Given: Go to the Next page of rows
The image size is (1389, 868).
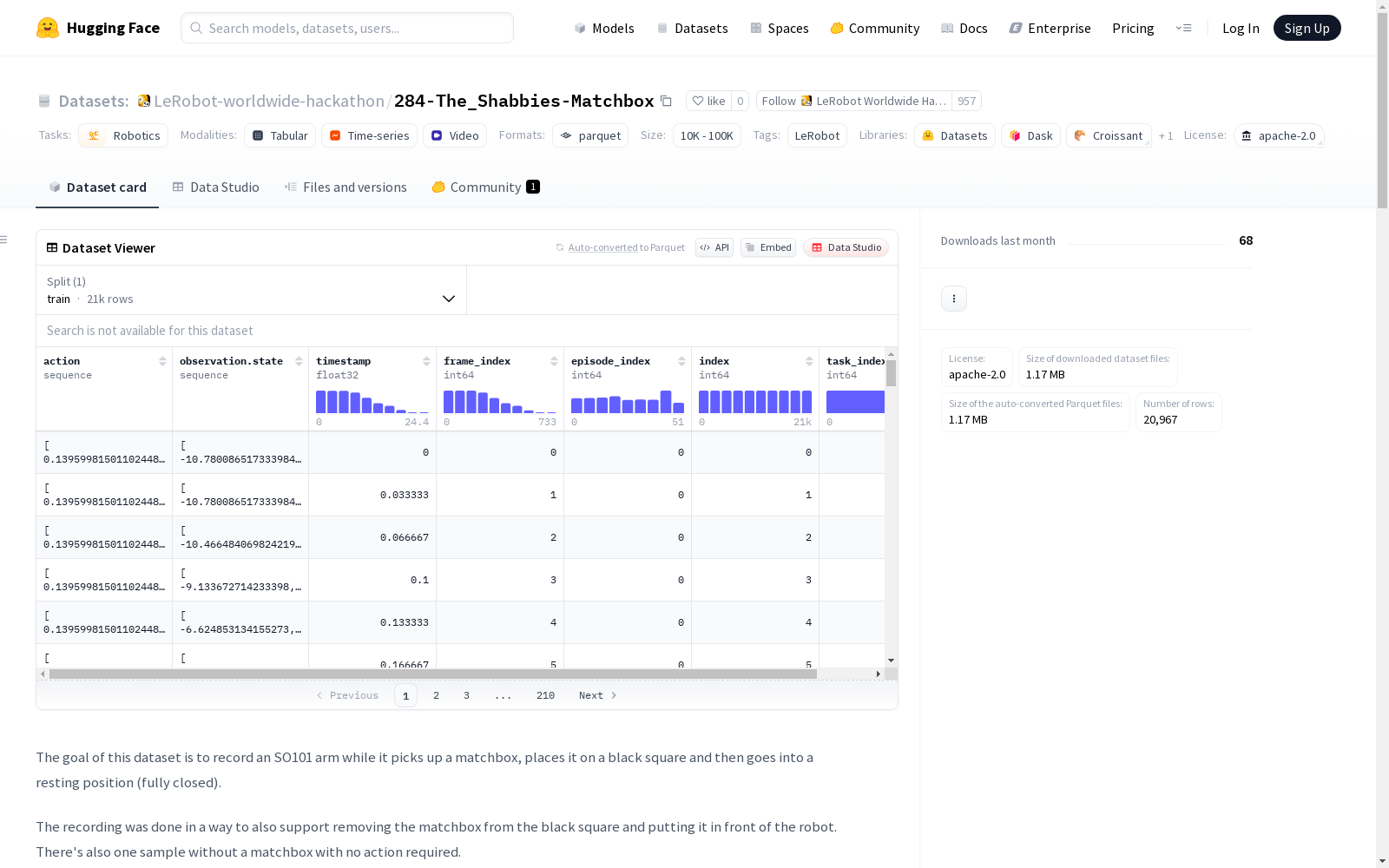Looking at the screenshot, I should [598, 695].
